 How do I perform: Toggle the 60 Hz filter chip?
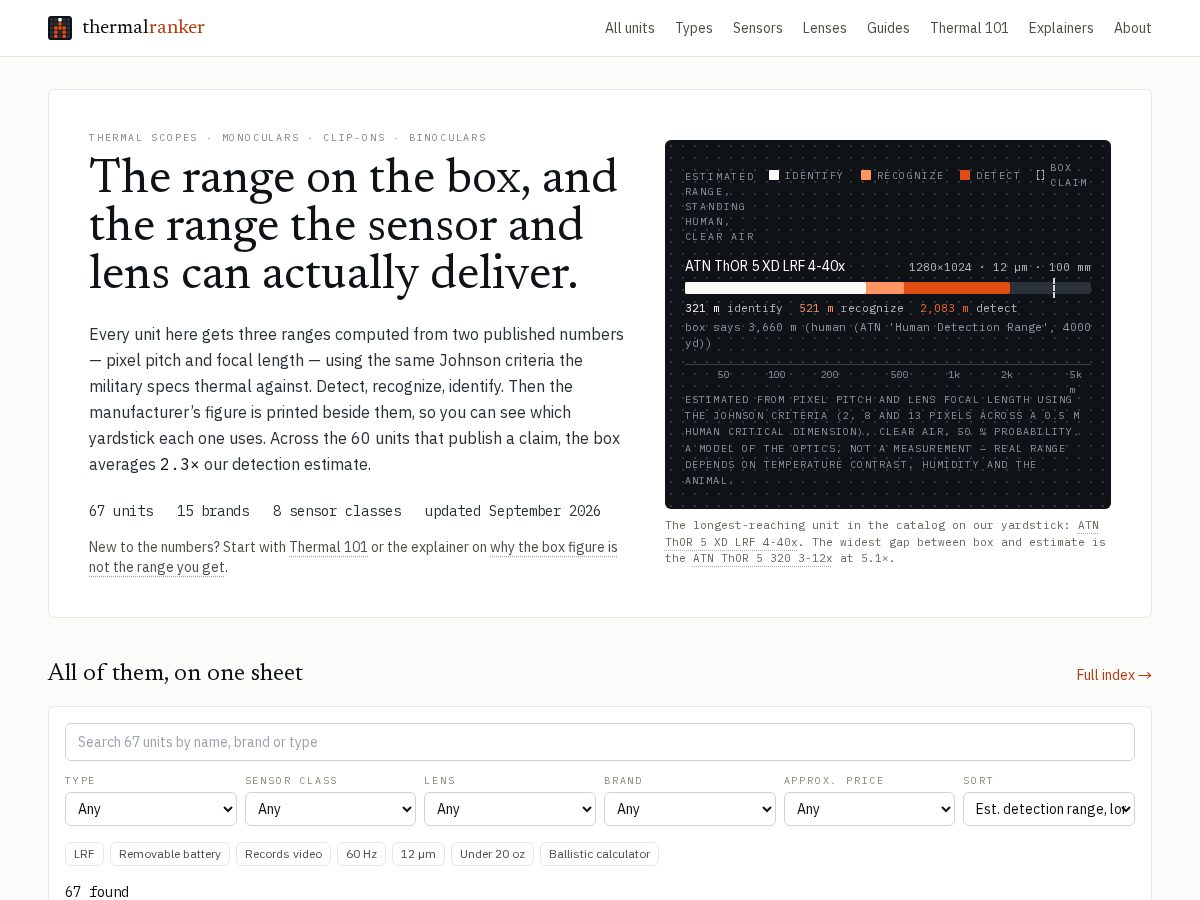[x=361, y=854]
